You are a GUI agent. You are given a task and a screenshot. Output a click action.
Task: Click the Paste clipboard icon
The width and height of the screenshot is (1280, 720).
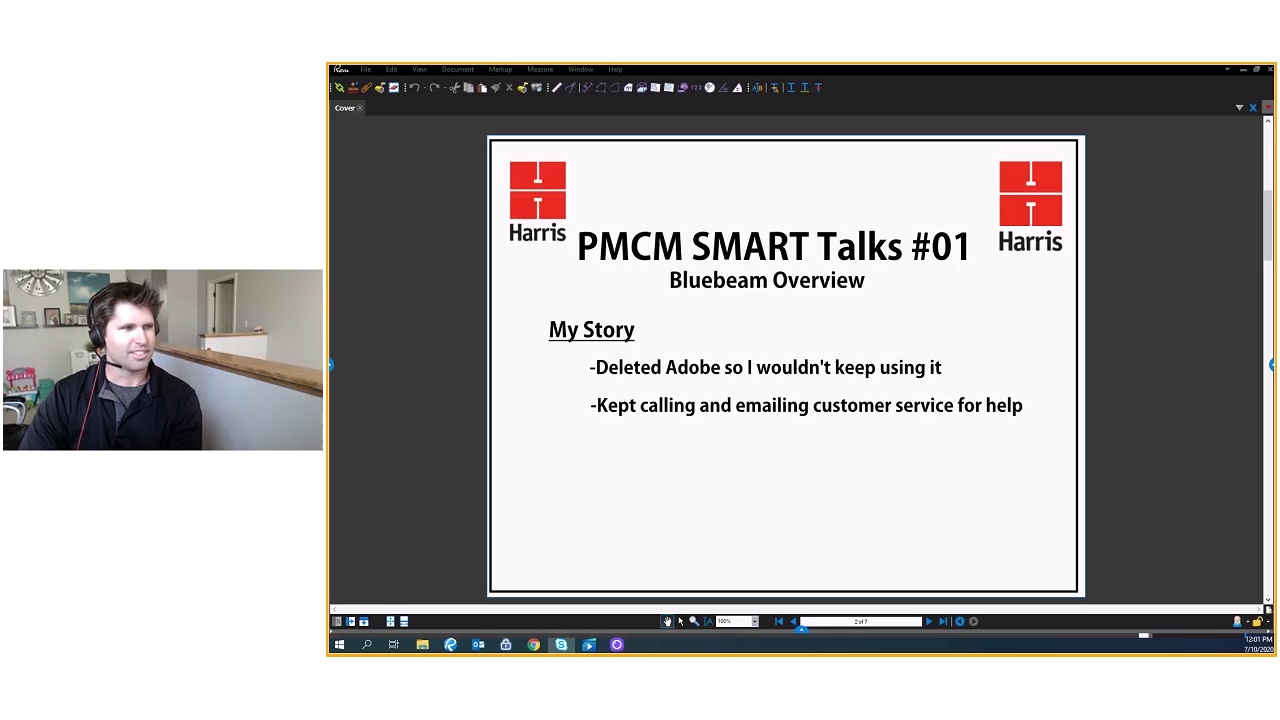click(482, 87)
